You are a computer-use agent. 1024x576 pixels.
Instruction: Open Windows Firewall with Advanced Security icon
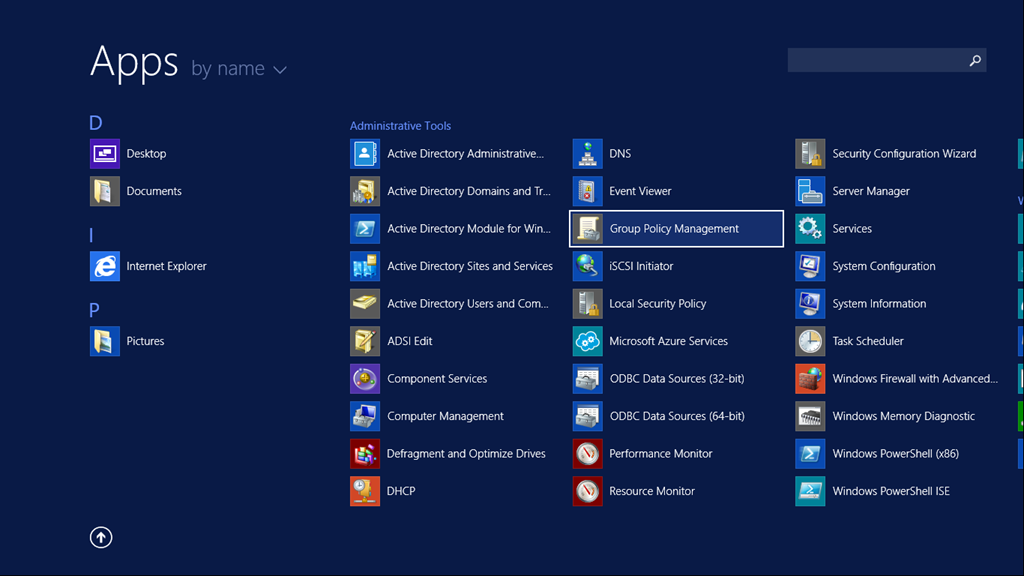click(x=810, y=379)
